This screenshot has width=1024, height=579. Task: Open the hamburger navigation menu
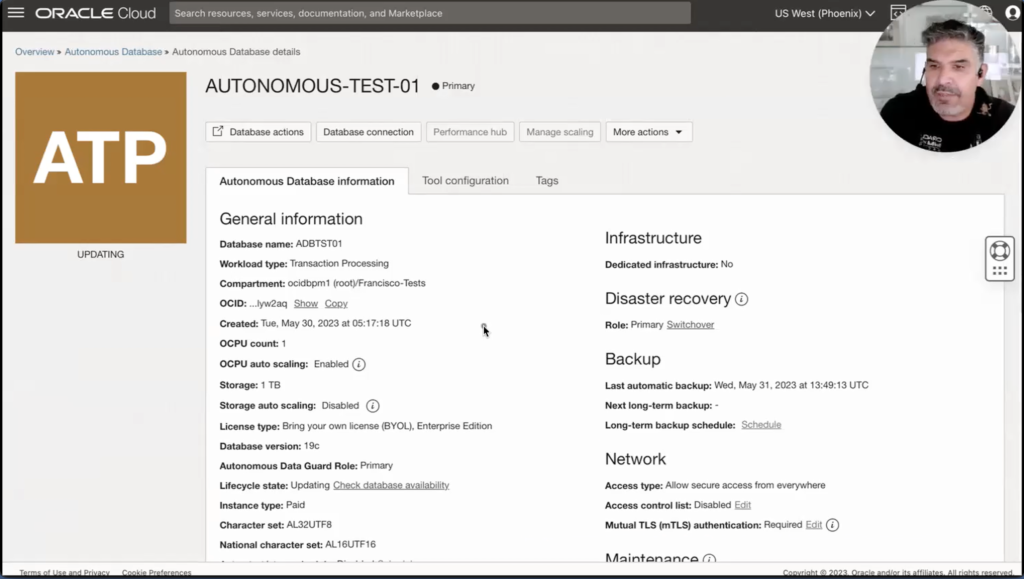16,13
